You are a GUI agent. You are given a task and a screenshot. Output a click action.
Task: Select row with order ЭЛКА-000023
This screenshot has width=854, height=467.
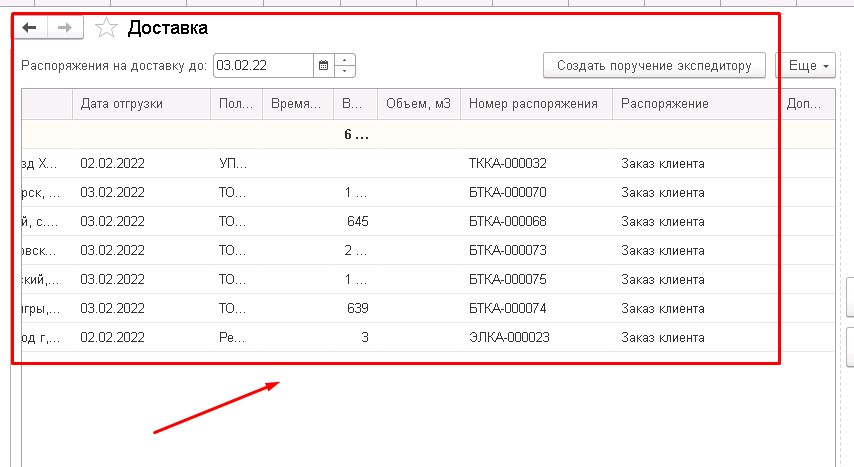click(x=508, y=338)
